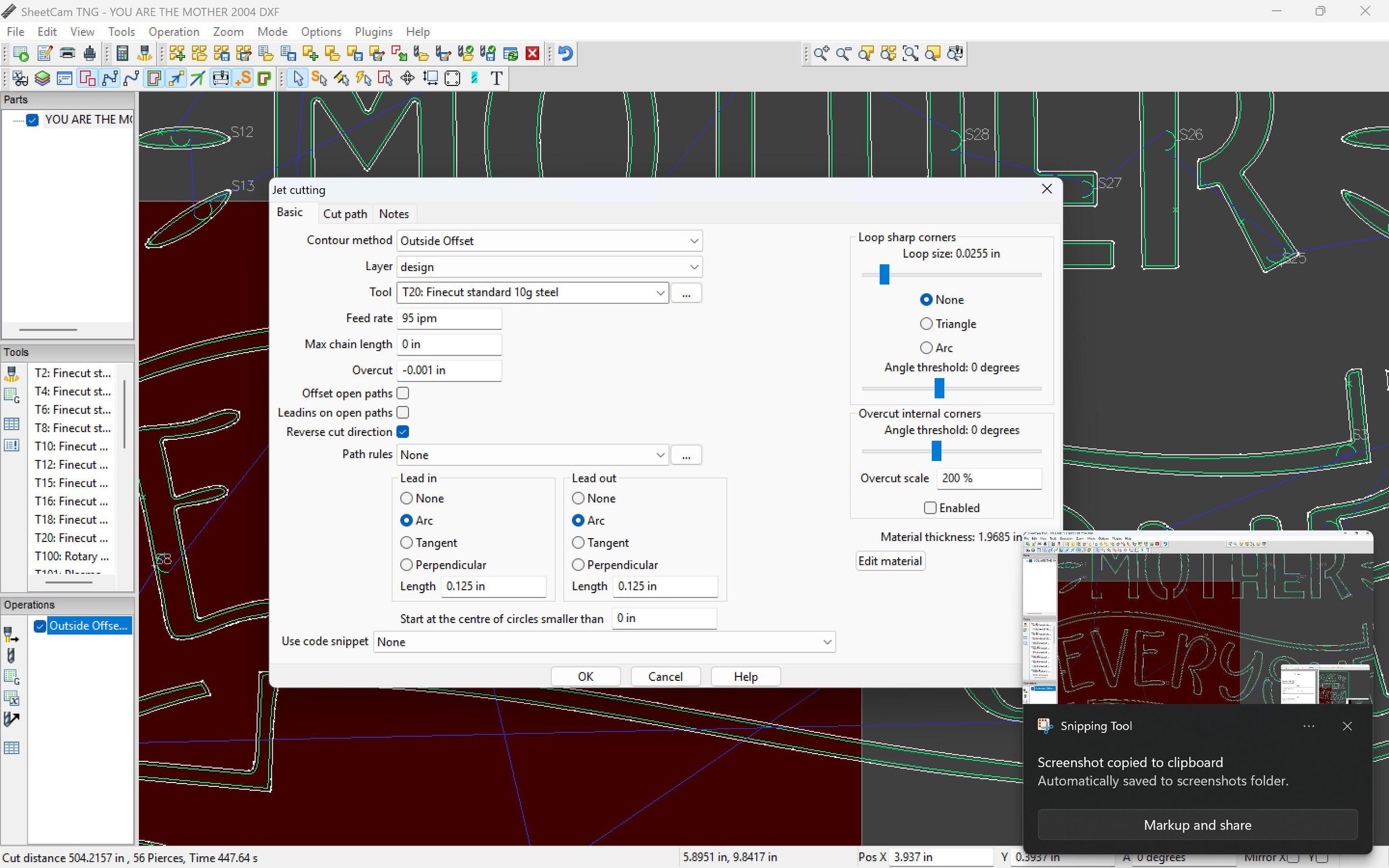Select T10: Finecut in the Tools list

click(x=71, y=446)
